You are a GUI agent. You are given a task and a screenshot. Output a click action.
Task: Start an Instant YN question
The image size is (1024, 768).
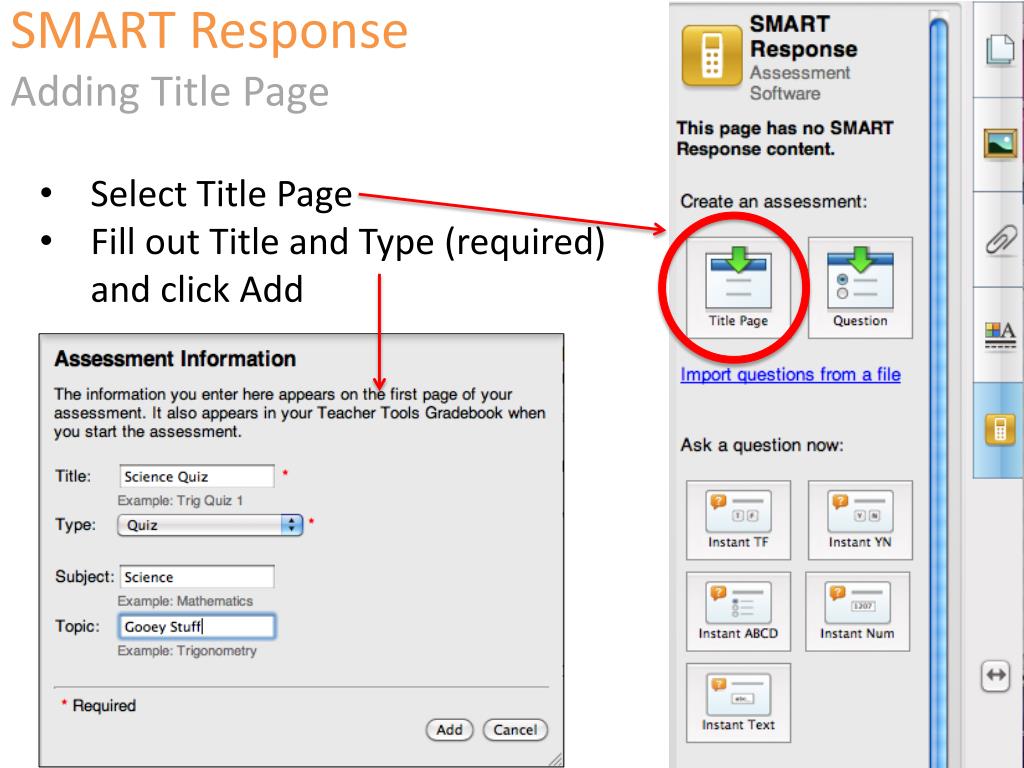(860, 520)
